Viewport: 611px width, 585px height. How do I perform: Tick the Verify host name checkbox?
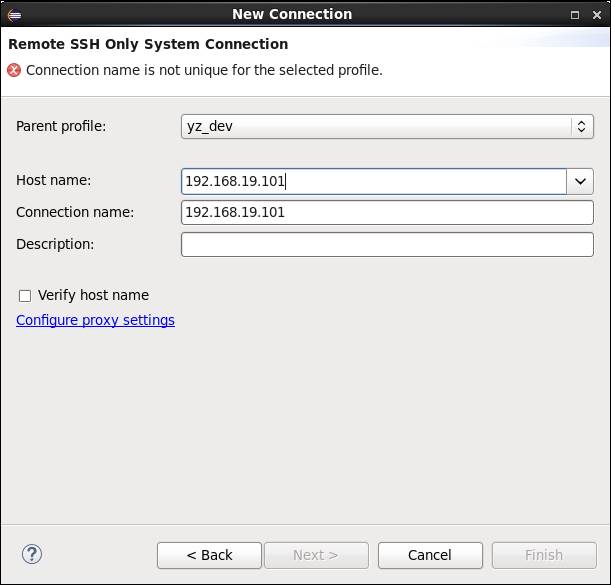pyautogui.click(x=25, y=296)
